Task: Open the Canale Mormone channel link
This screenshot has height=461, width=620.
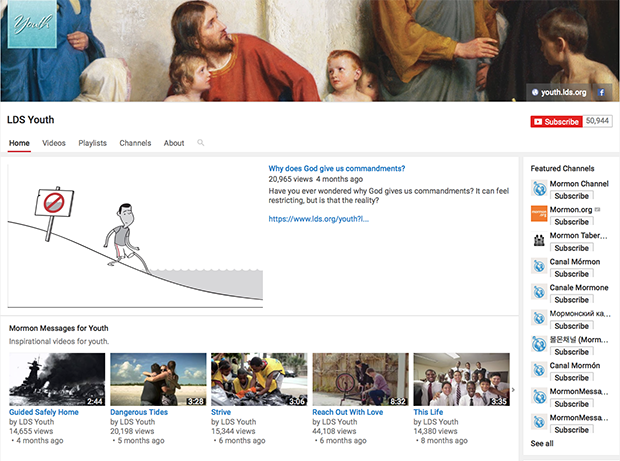Action: pyautogui.click(x=579, y=287)
